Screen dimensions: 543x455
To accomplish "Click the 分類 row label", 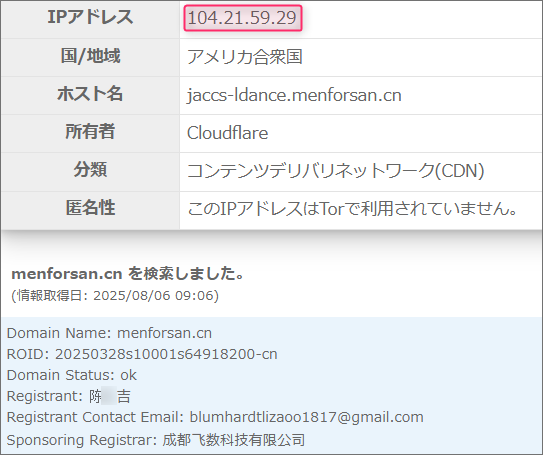I will coord(90,170).
